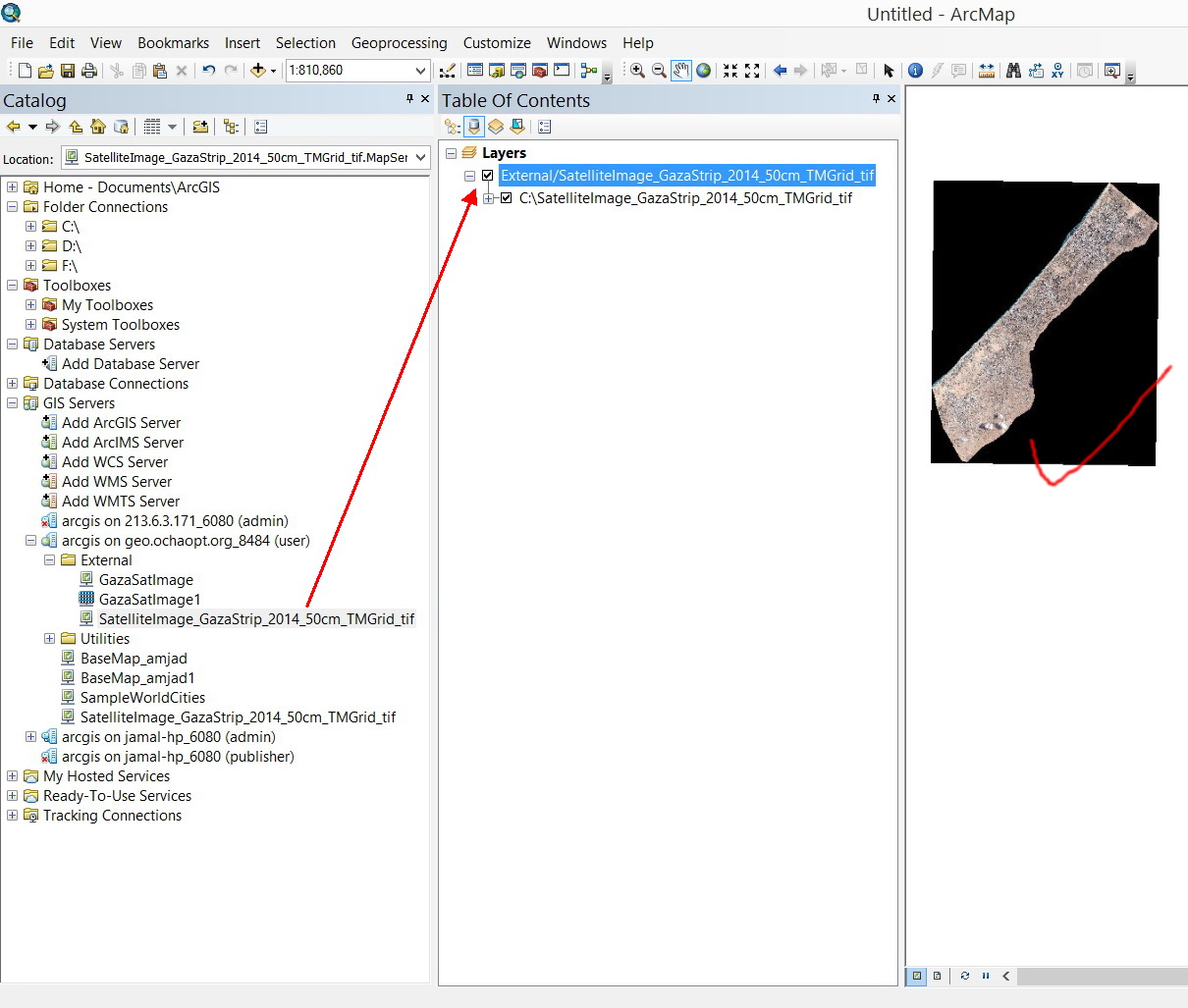This screenshot has width=1188, height=1008.
Task: Expand the C:\SatelliteImage sublayer
Action: tap(488, 198)
